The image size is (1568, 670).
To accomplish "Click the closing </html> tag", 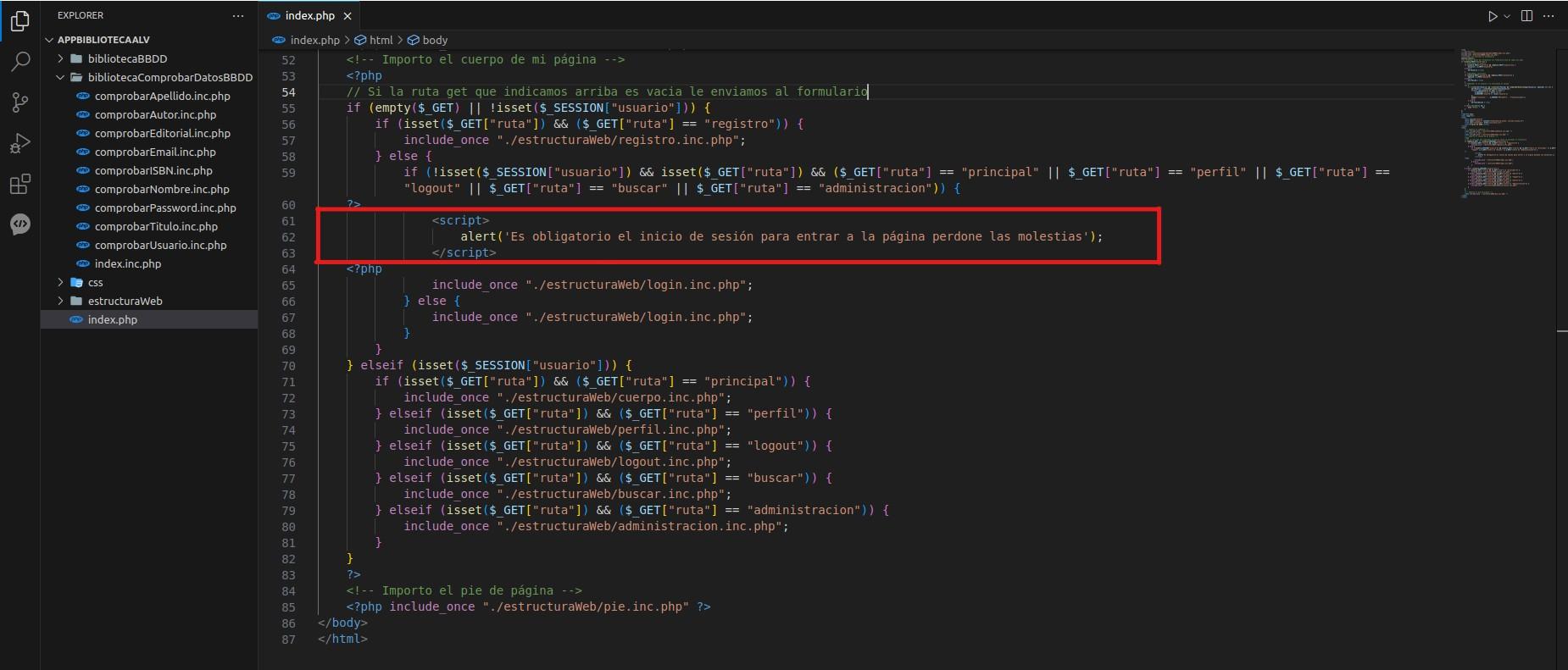I will [x=342, y=639].
